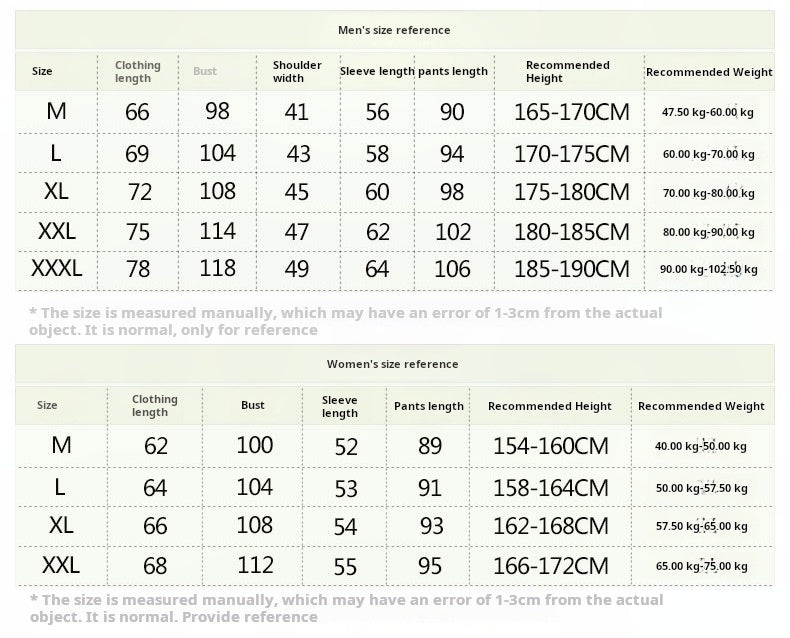Click the 166-172CM recommended height cell
The width and height of the screenshot is (790, 638).
pyautogui.click(x=550, y=566)
